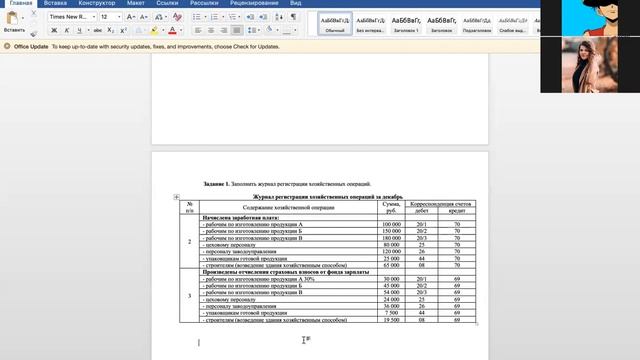Cut selection with the scissors icon
640x360 pixels.
pyautogui.click(x=33, y=13)
